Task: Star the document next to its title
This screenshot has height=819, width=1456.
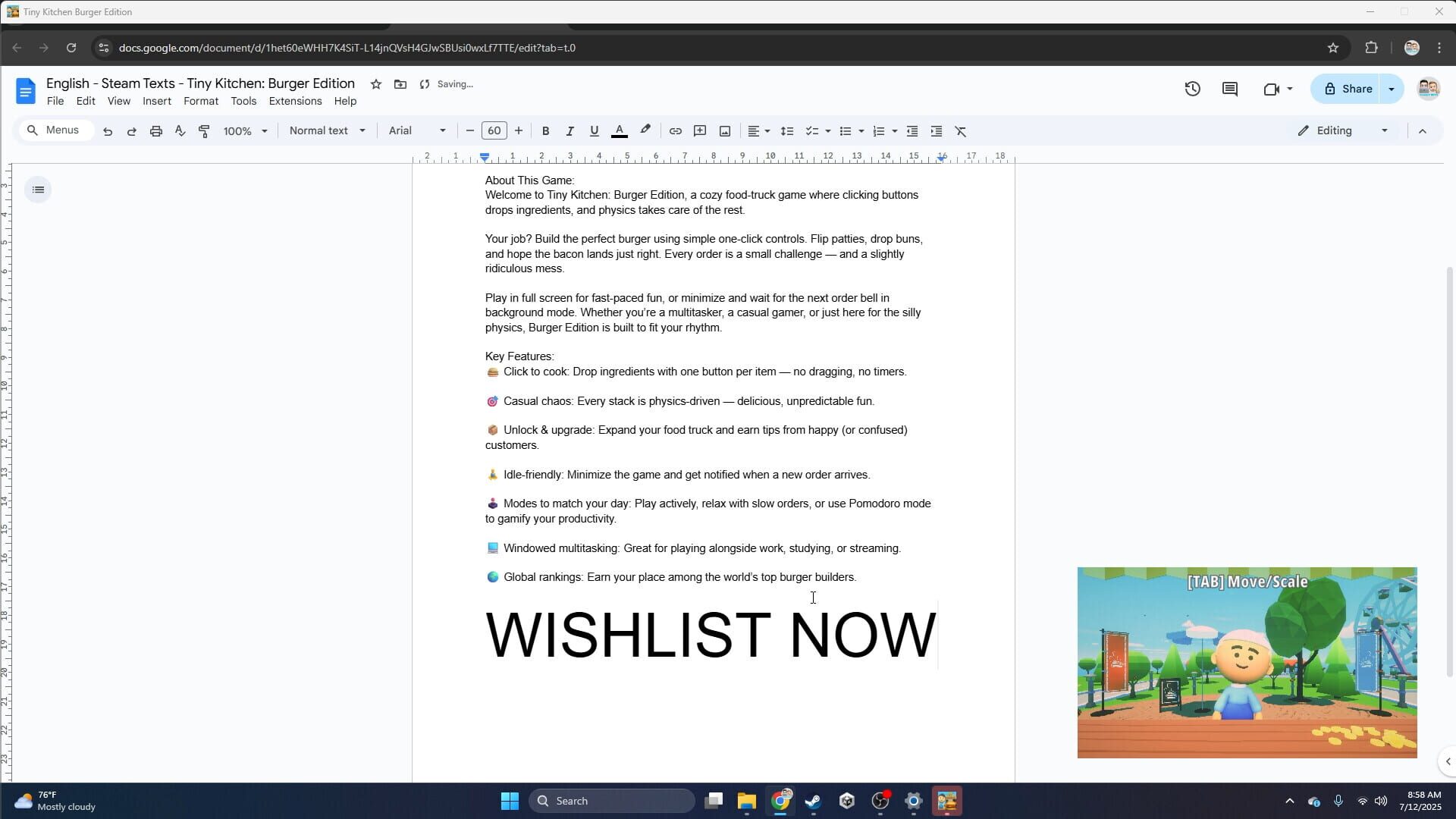Action: pos(376,84)
